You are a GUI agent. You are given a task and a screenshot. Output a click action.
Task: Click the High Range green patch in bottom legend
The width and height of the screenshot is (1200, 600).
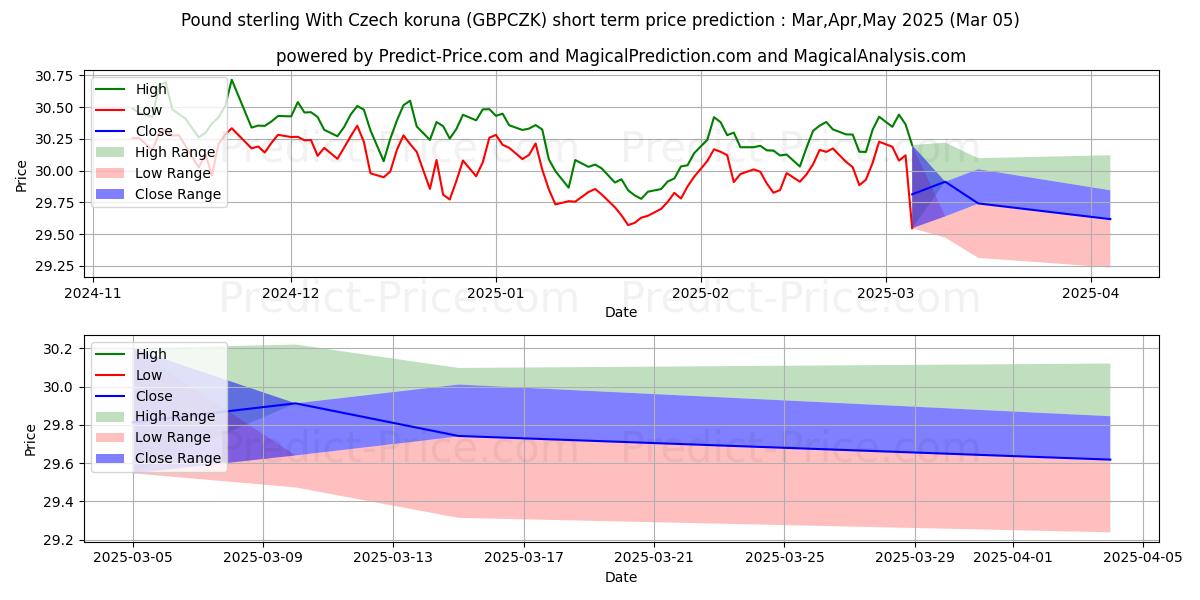click(x=112, y=416)
